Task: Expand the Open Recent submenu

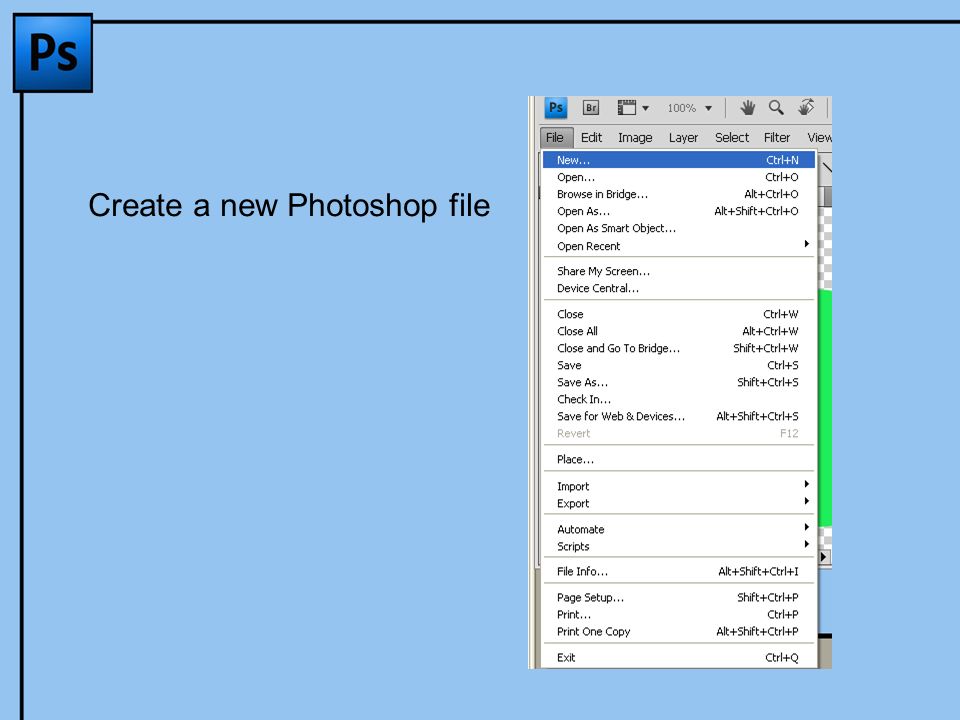Action: (678, 246)
